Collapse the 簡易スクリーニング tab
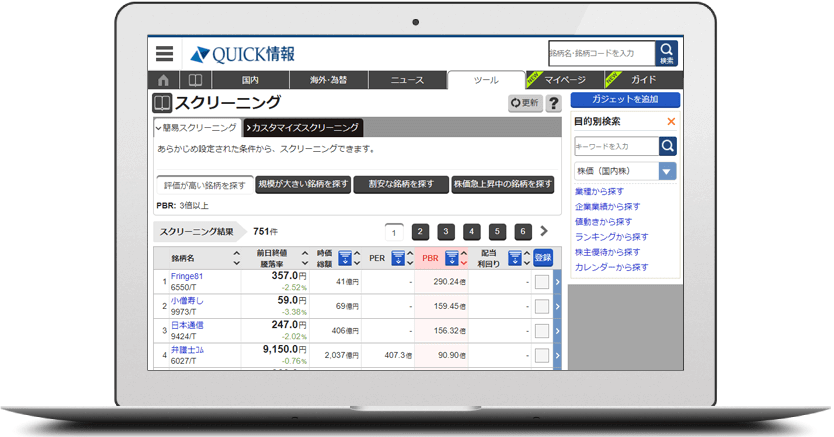The image size is (834, 437). pos(197,128)
